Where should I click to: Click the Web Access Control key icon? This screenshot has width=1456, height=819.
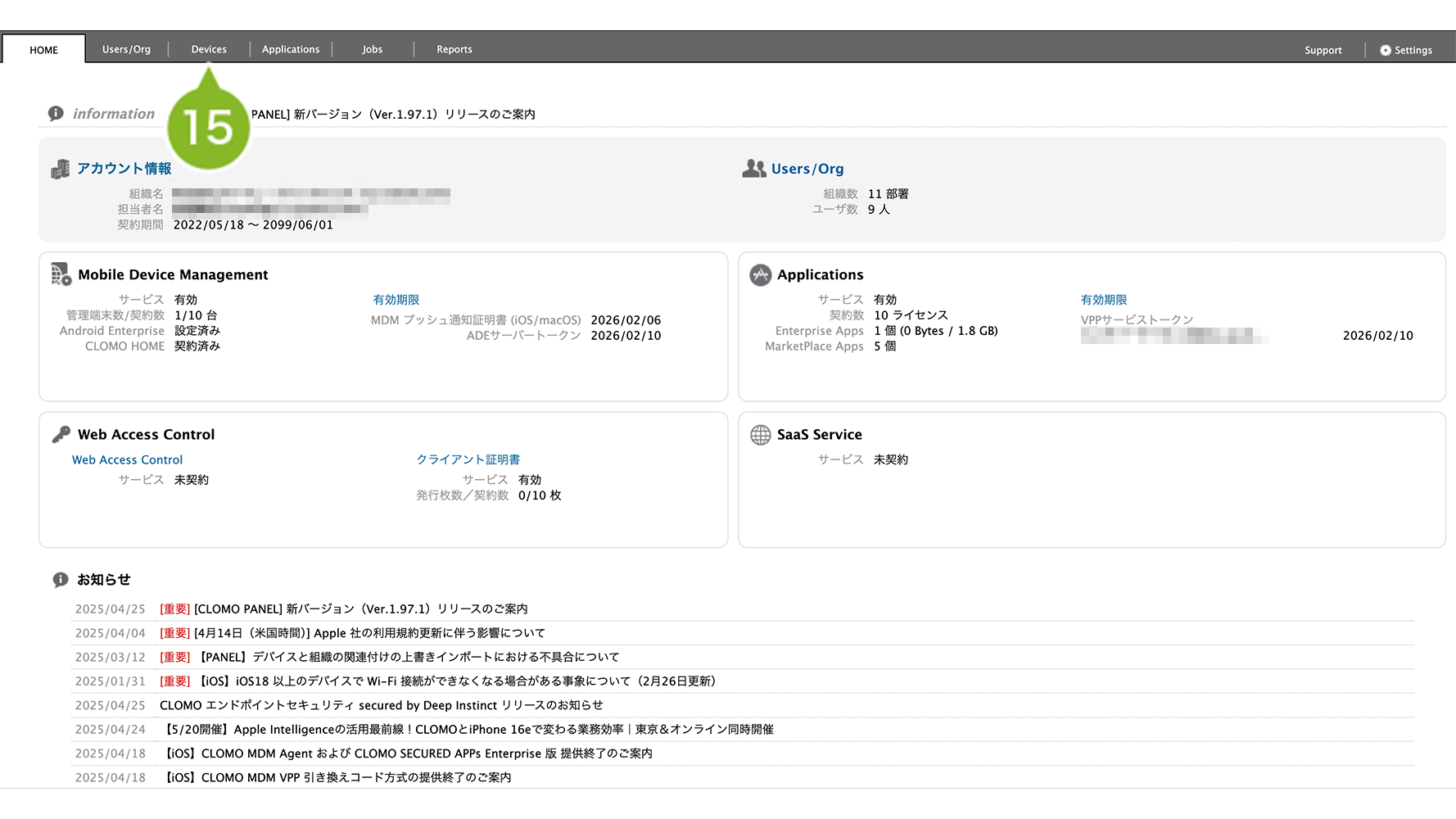pyautogui.click(x=61, y=434)
